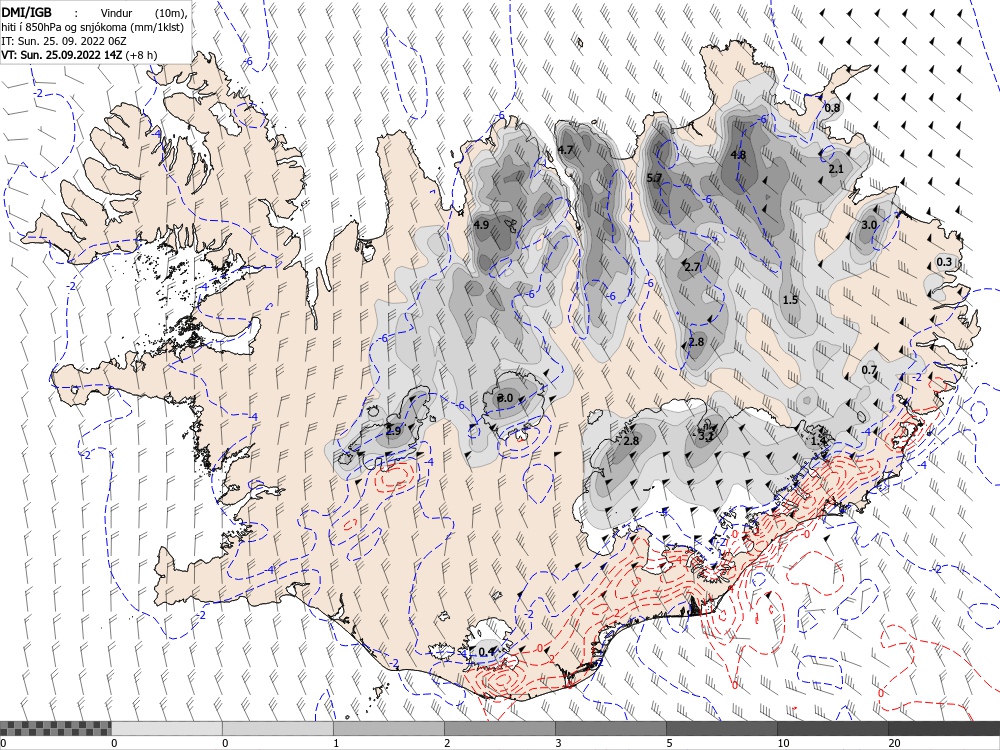Click the 'hiti í 850hPa og snjókoma' line

click(92, 27)
